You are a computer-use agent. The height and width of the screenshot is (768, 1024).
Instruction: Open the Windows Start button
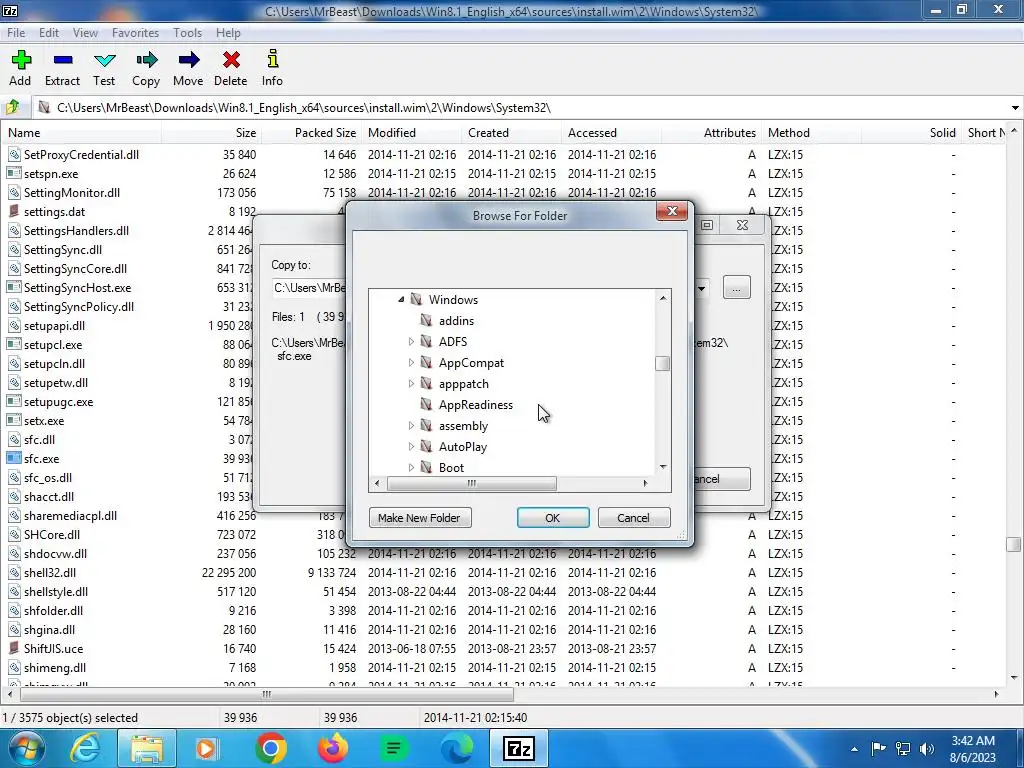[25, 748]
